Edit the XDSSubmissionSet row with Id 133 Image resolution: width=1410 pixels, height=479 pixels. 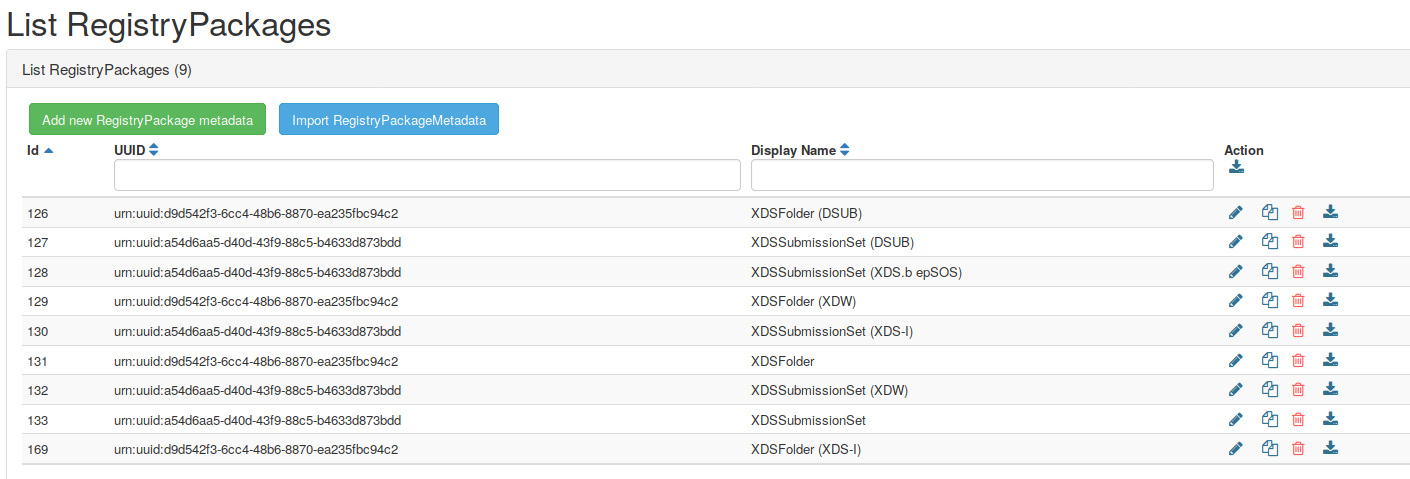click(x=1235, y=420)
